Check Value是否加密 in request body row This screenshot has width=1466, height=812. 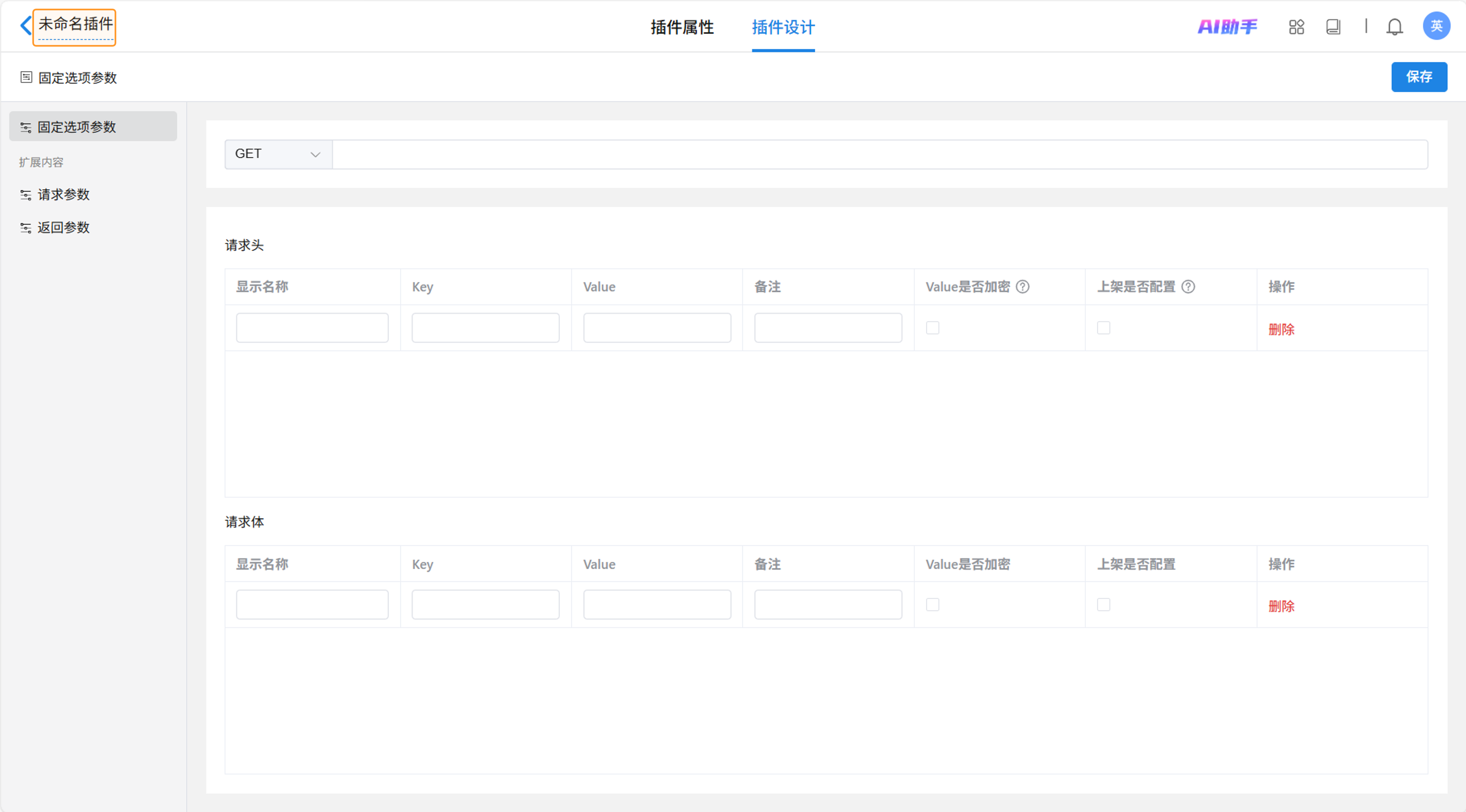click(933, 604)
